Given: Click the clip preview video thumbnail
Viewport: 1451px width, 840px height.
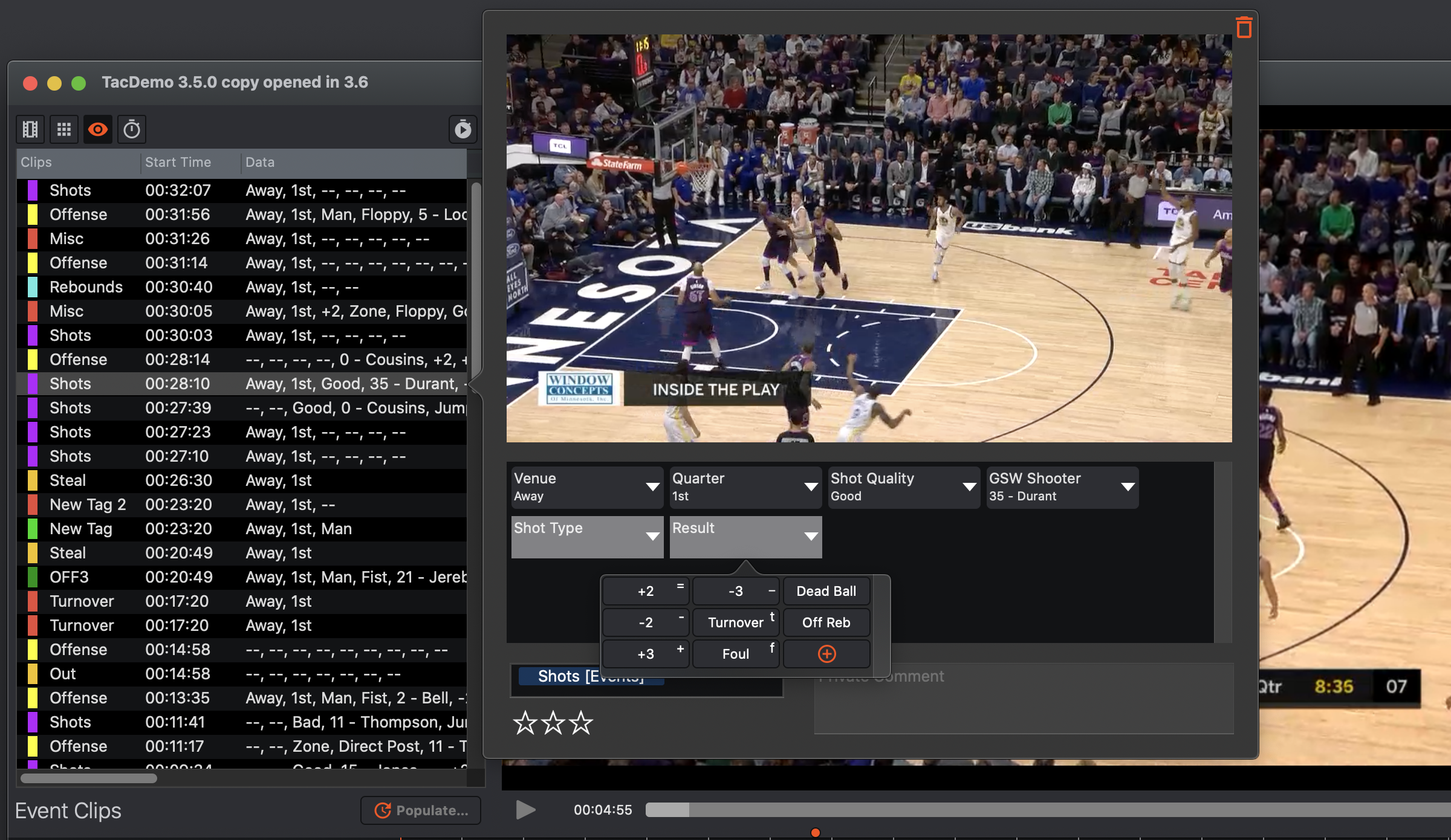Looking at the screenshot, I should [x=869, y=238].
